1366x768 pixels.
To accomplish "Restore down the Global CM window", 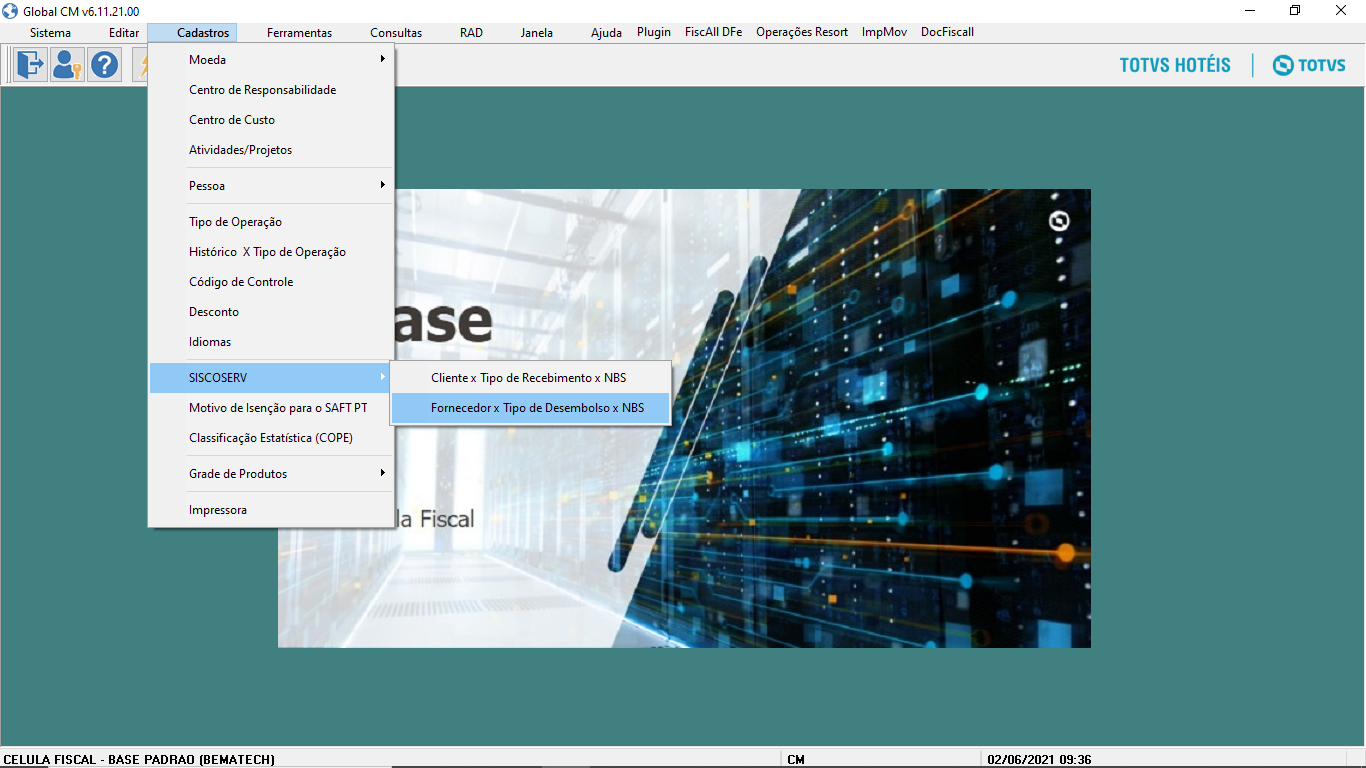I will [1295, 11].
